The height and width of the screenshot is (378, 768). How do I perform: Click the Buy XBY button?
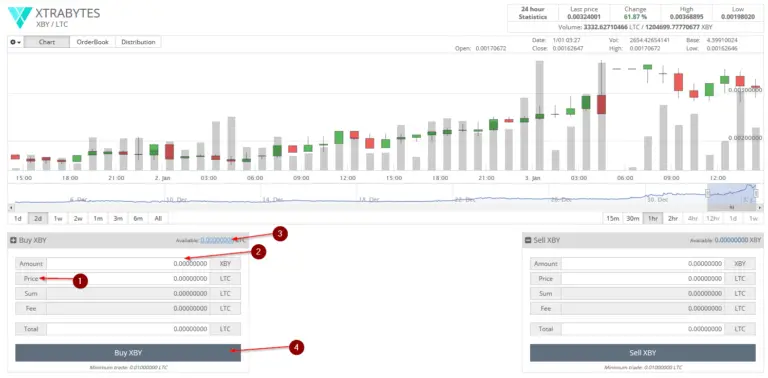click(128, 353)
